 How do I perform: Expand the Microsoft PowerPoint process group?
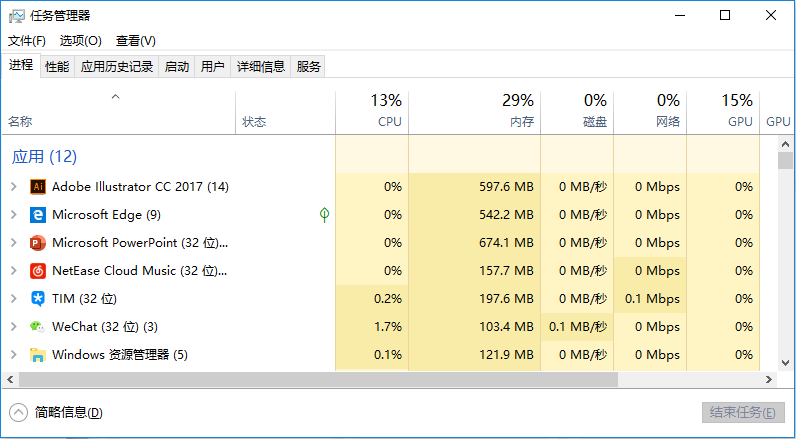click(x=14, y=243)
